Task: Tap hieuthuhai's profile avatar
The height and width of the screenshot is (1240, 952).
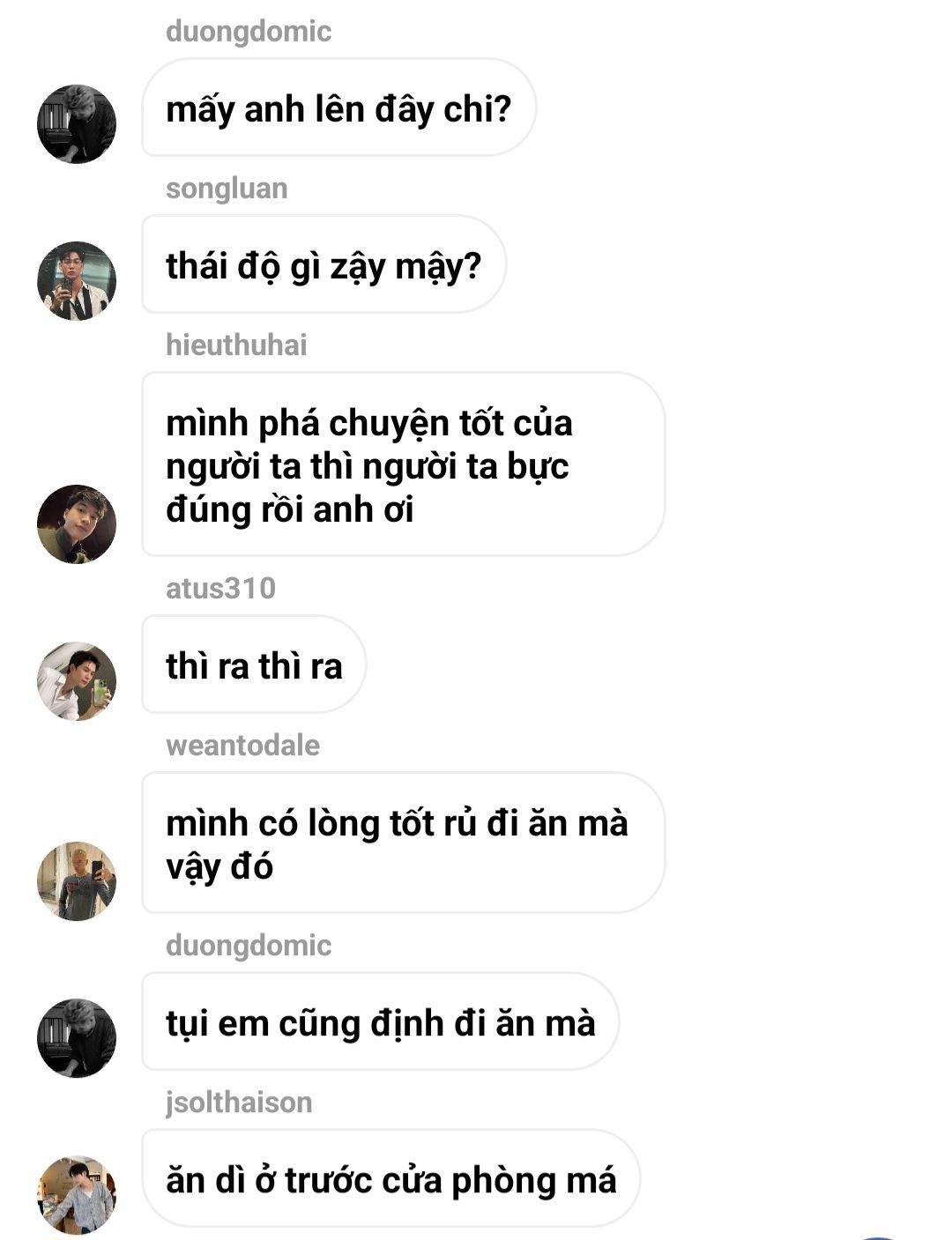Action: [77, 523]
